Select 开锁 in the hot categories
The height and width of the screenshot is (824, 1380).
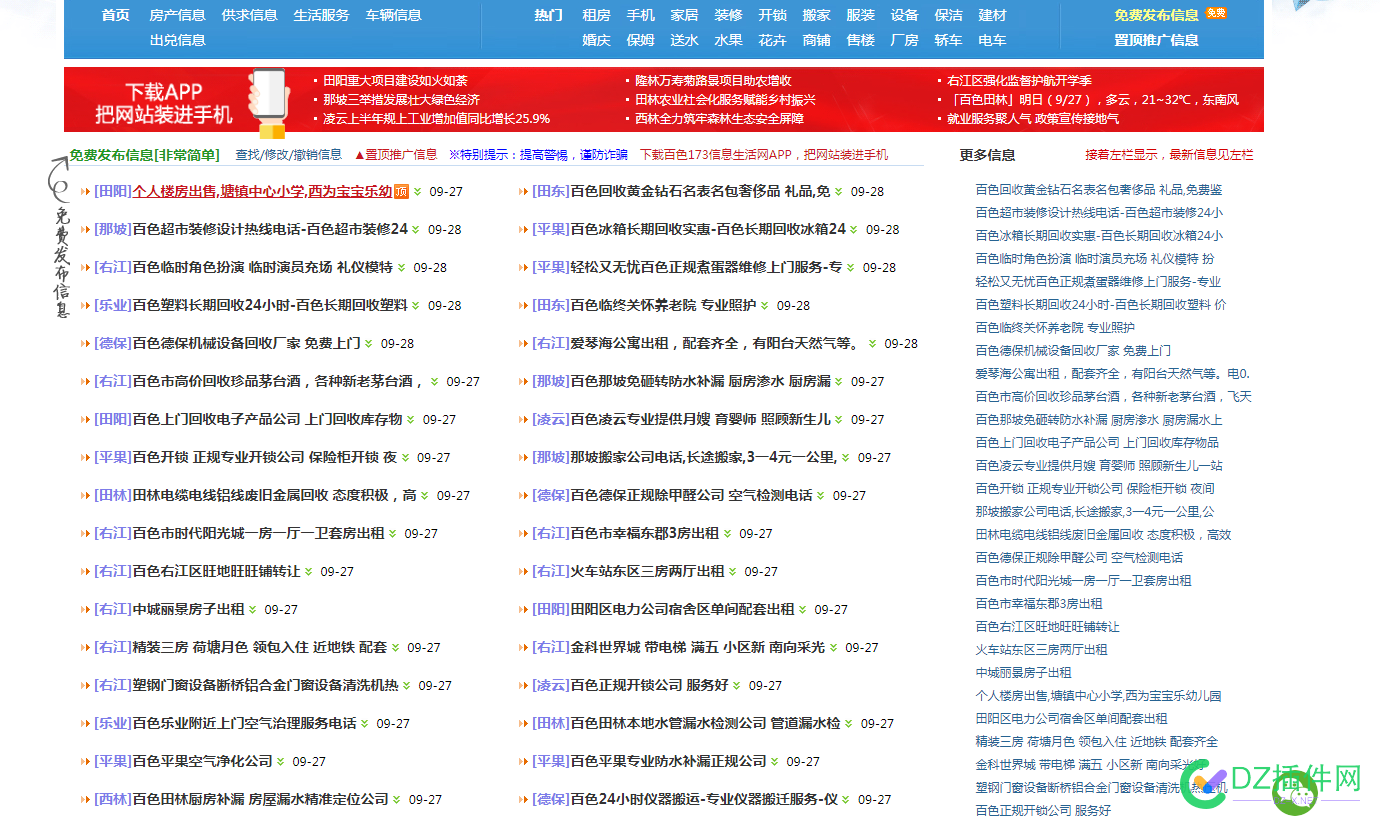tap(773, 15)
